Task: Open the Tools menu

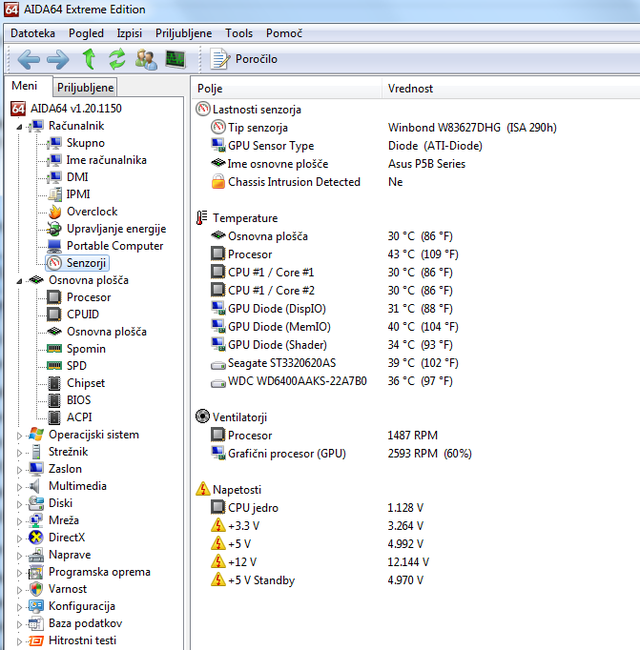Action: pyautogui.click(x=239, y=33)
